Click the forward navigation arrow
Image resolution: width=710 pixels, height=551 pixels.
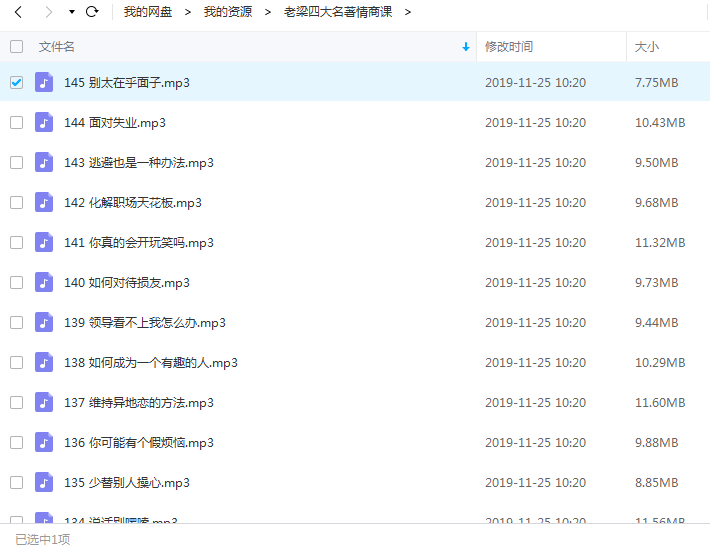47,12
